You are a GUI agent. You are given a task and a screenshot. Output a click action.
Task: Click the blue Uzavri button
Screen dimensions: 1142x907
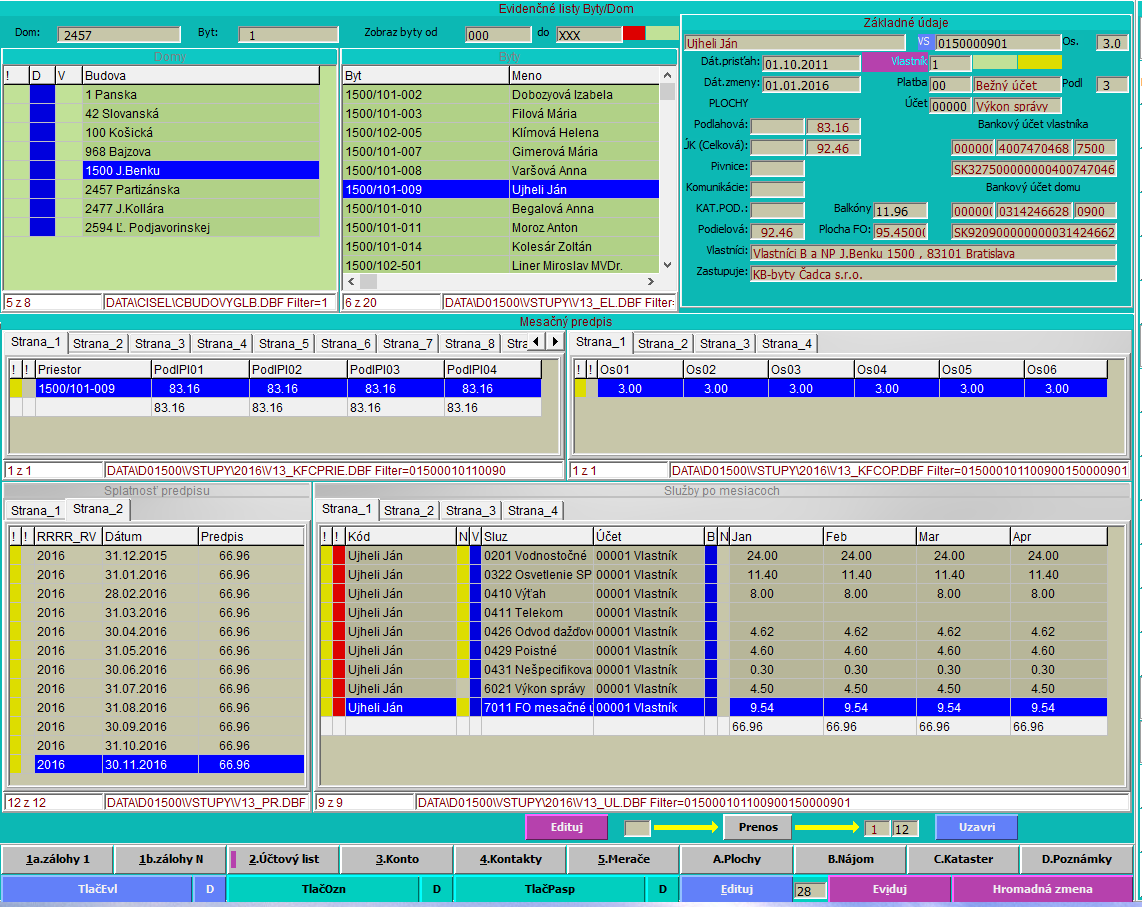tap(977, 827)
